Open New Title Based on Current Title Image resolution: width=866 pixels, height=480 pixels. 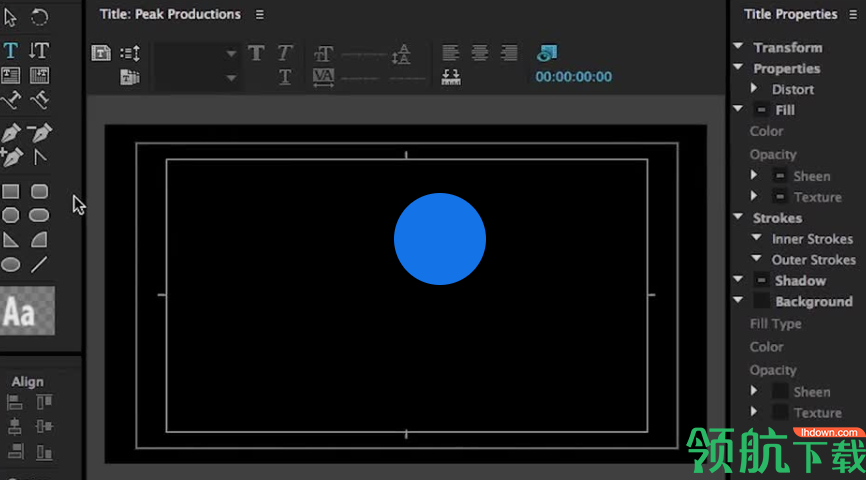tap(101, 53)
